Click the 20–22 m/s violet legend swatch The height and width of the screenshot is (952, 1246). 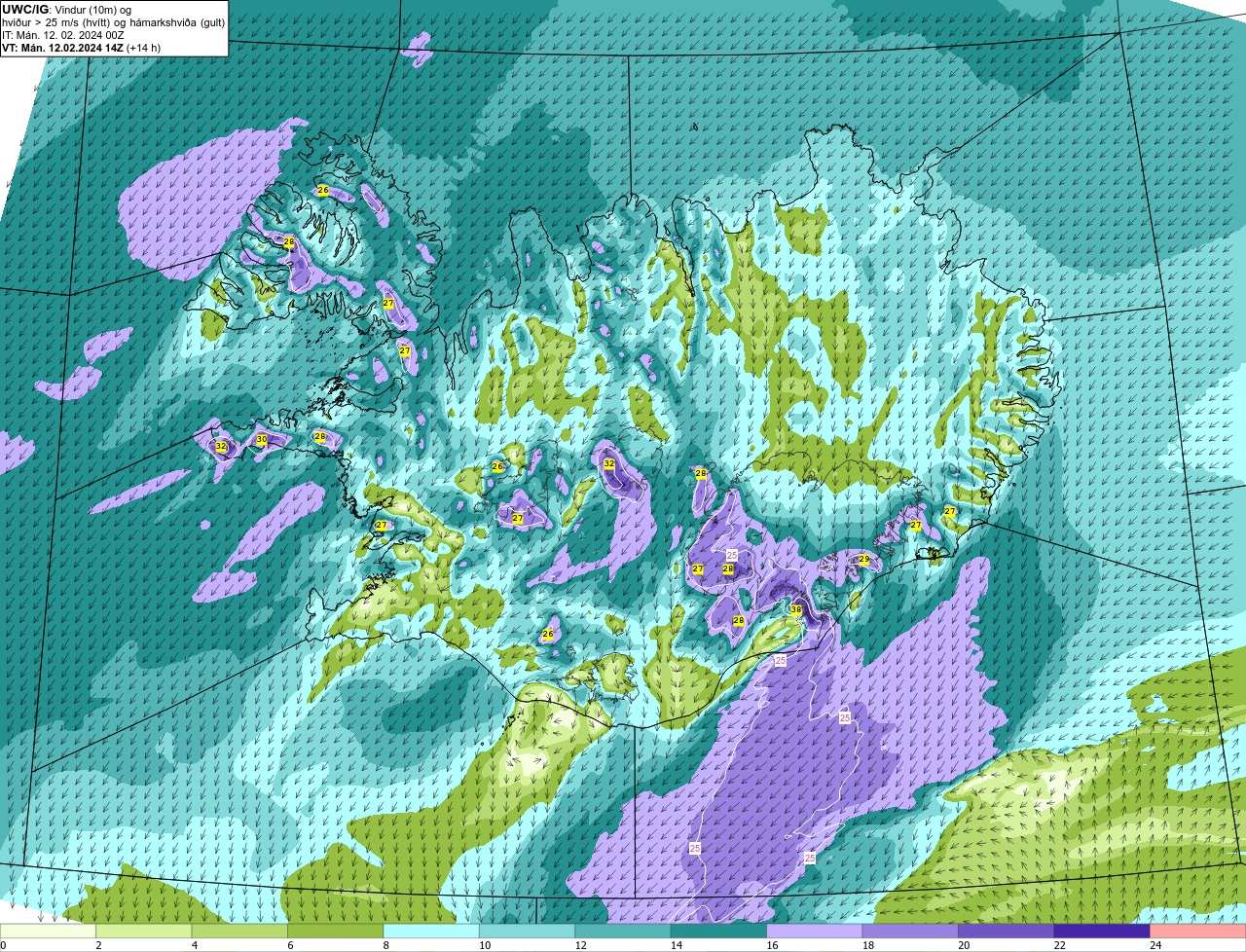(x=1007, y=931)
